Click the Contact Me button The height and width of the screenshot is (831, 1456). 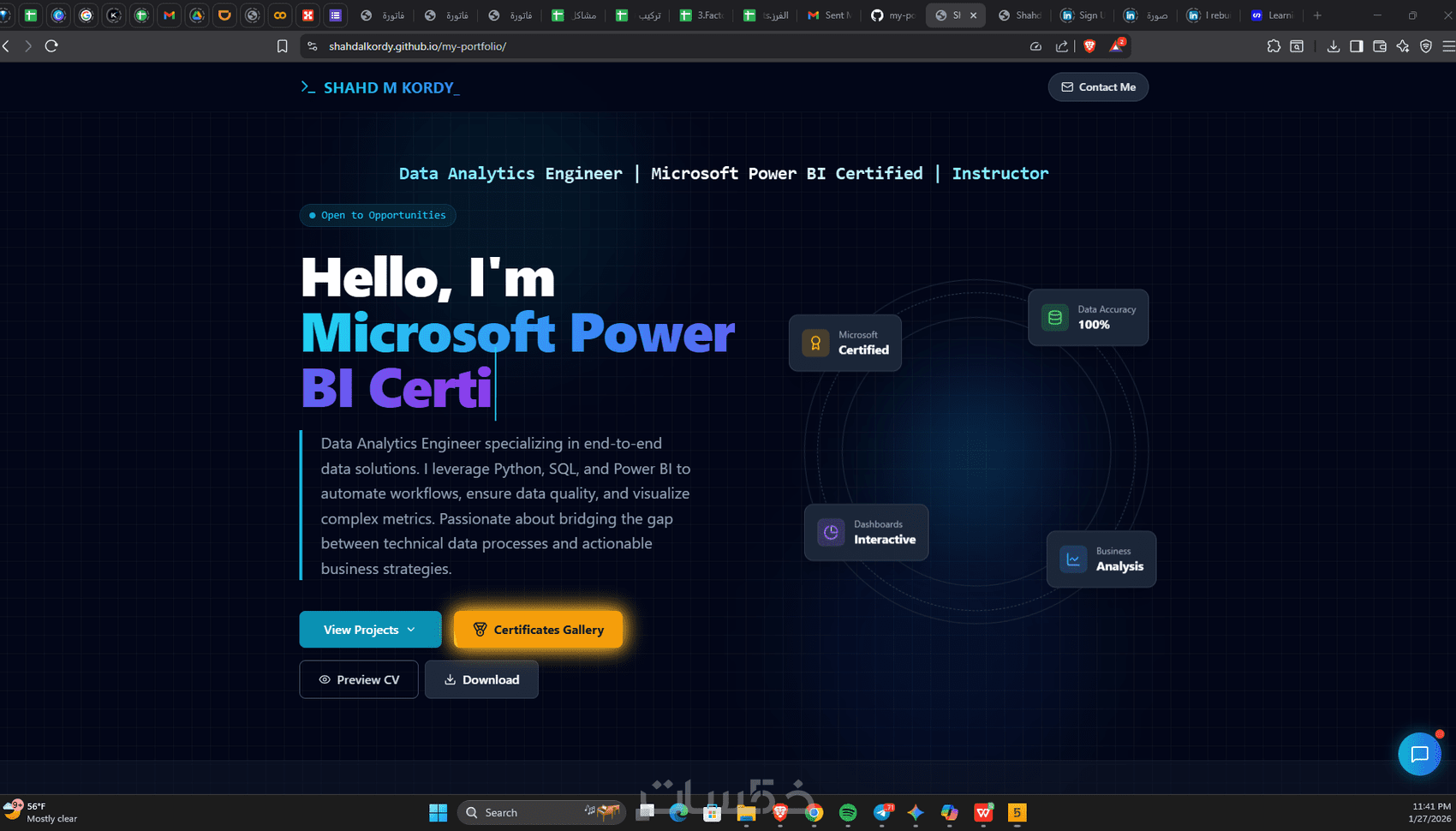click(1098, 87)
